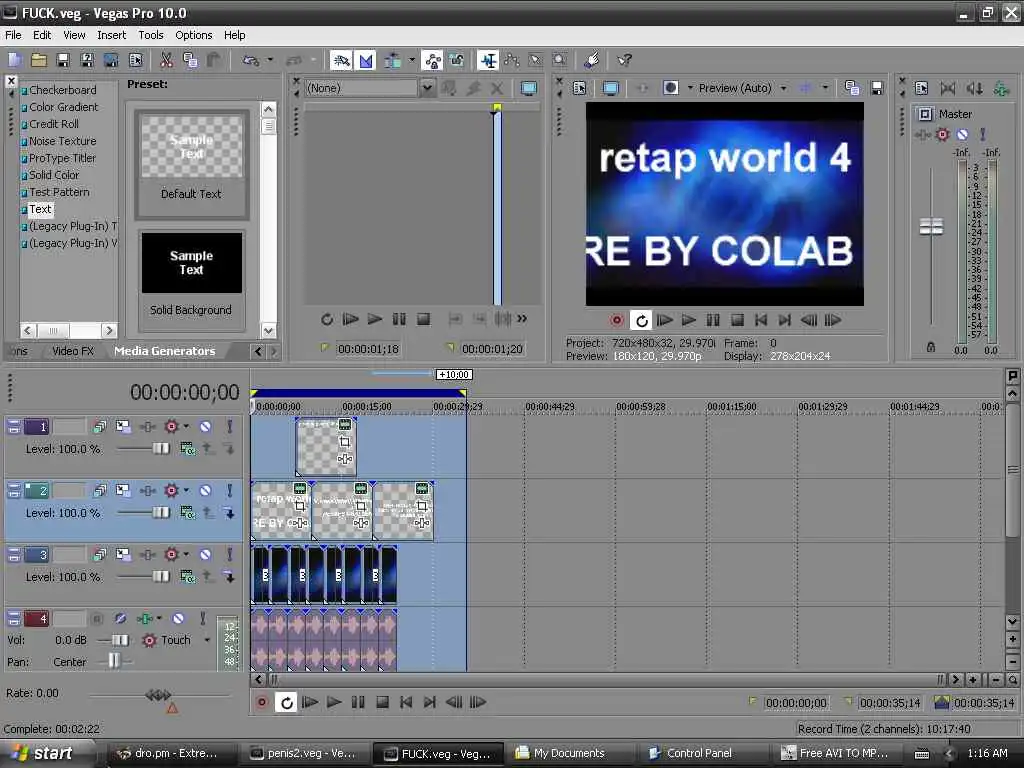This screenshot has width=1024, height=768.
Task: Open the Edit menu
Action: tap(42, 35)
